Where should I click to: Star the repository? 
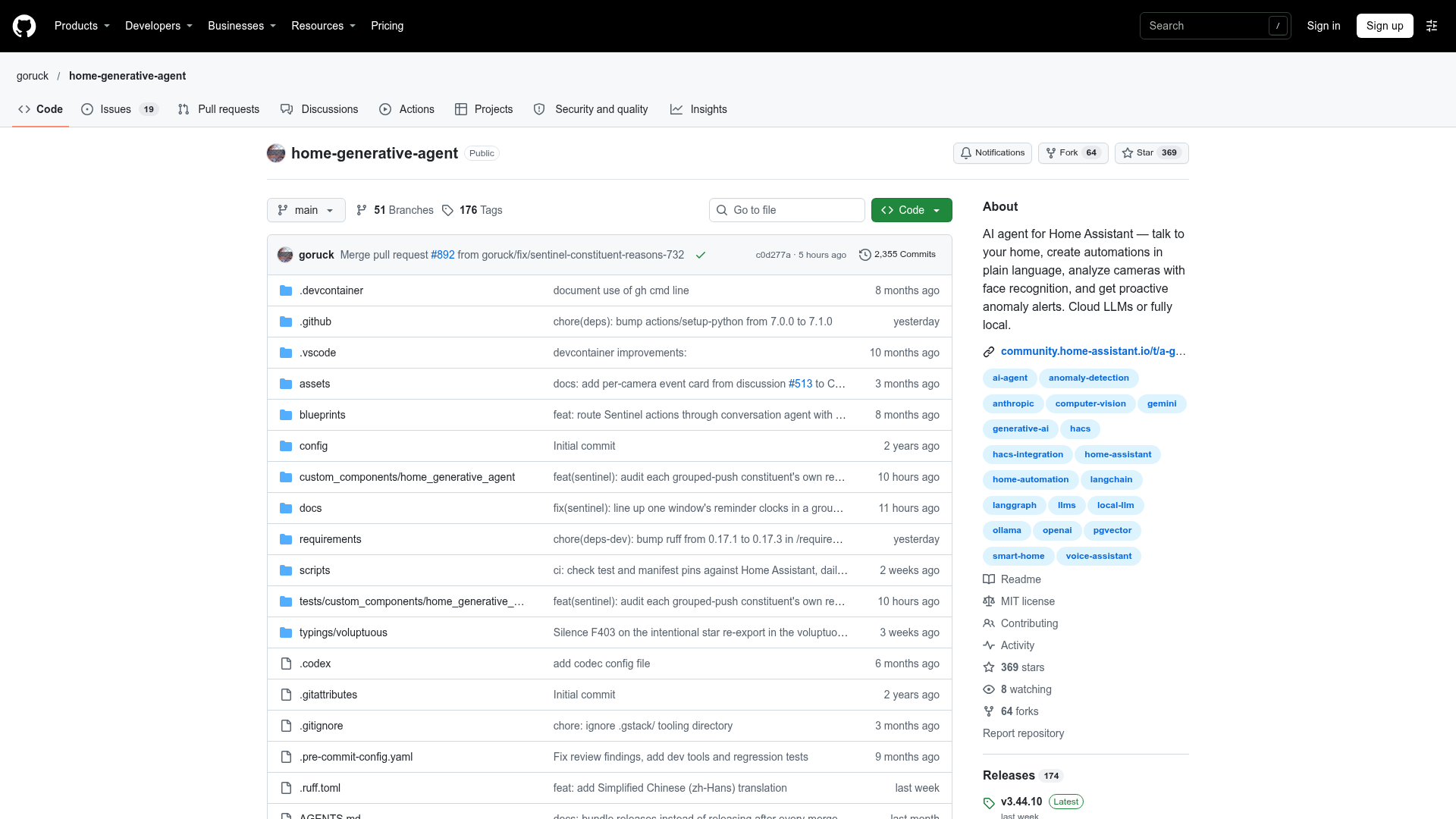(1151, 153)
